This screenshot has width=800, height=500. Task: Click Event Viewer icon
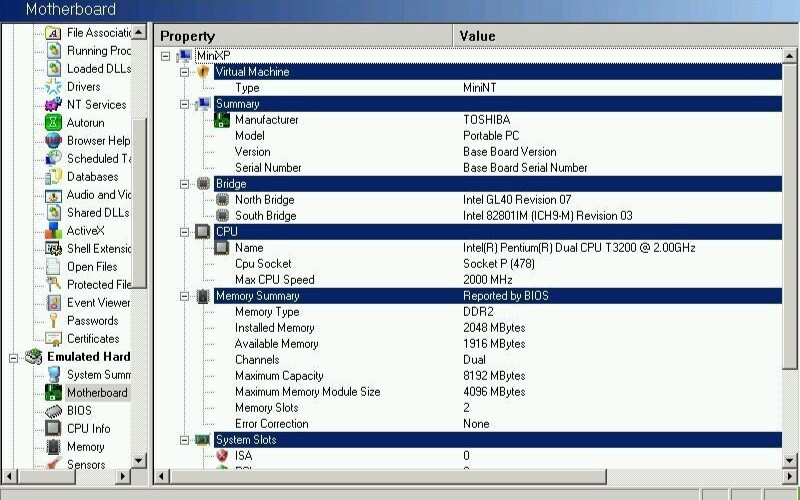[53, 303]
